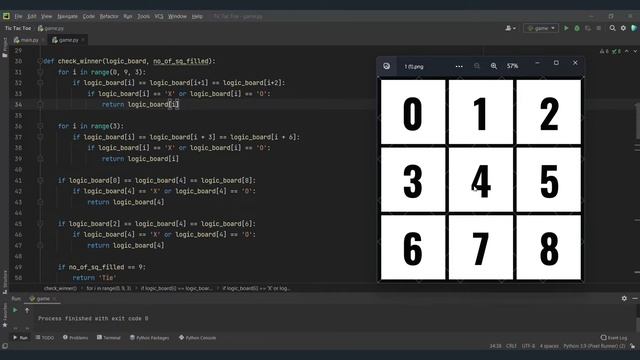Open the Help menu
Image resolution: width=640 pixels, height=360 pixels.
tap(197, 16)
